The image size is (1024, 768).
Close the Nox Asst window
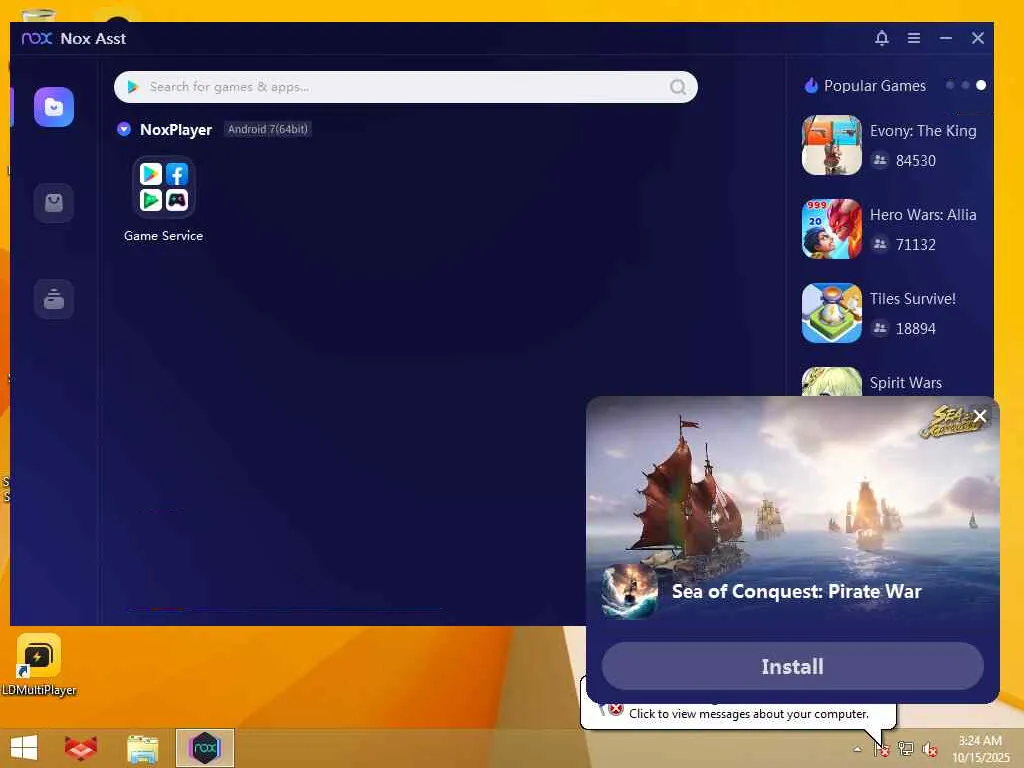978,38
